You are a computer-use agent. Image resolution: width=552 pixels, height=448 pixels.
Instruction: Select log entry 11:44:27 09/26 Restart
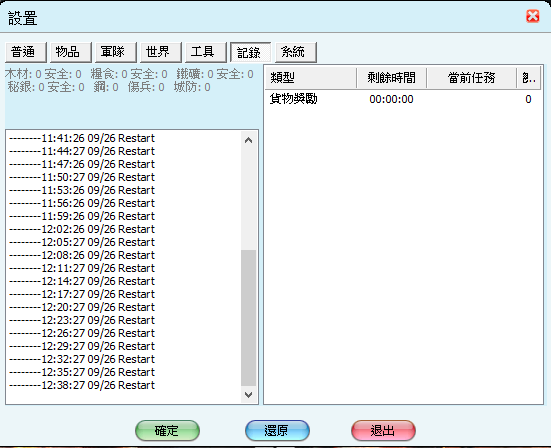click(82, 151)
